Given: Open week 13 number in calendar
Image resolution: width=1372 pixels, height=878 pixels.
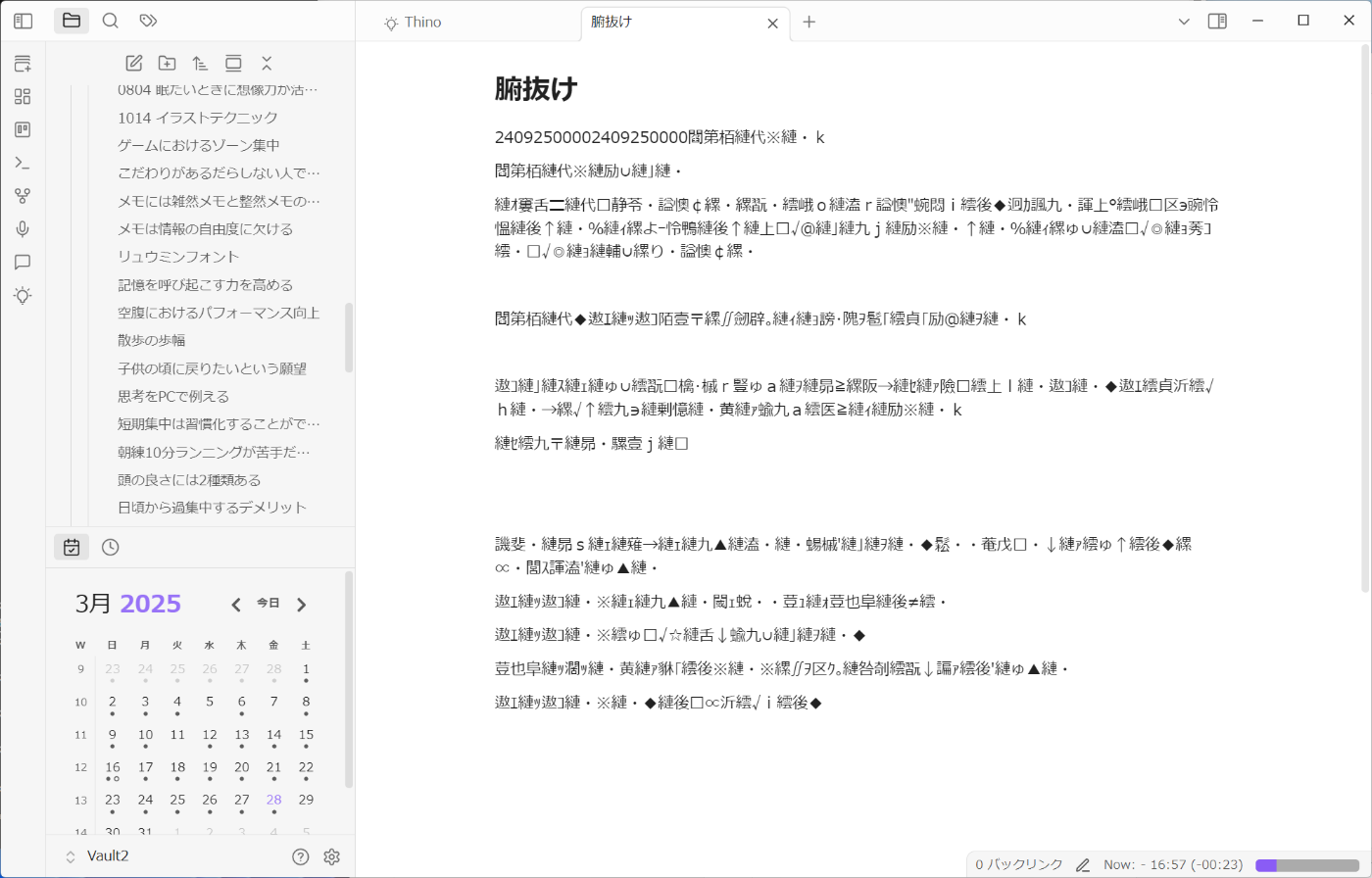Looking at the screenshot, I should click(x=80, y=801).
